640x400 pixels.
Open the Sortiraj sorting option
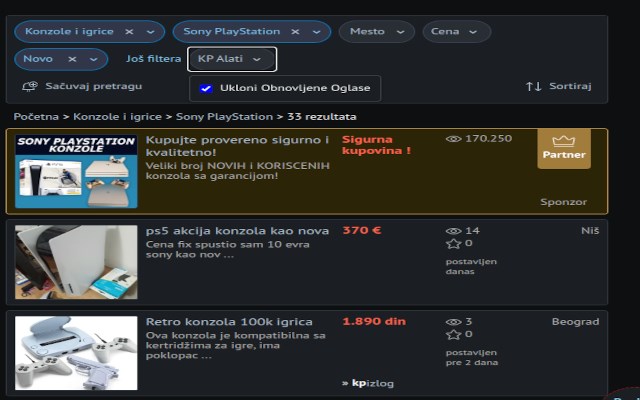coord(570,86)
